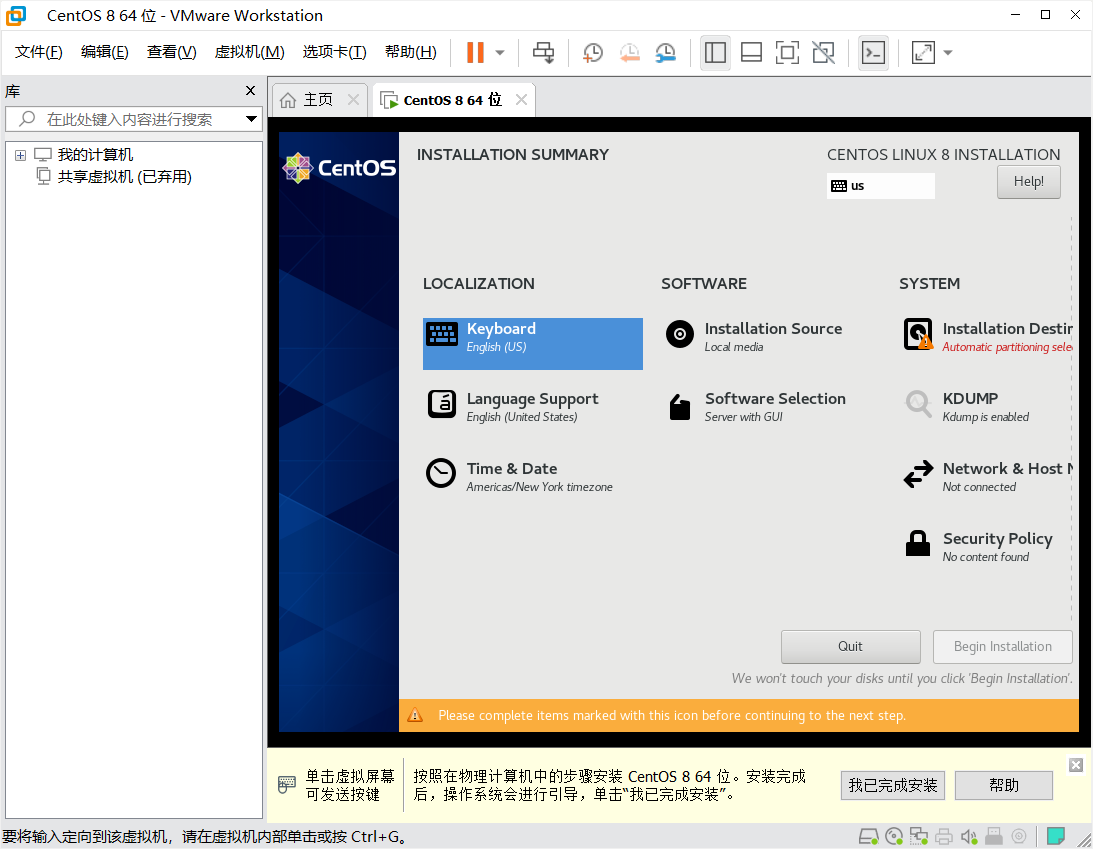
Task: Open Software Selection package icon
Action: coord(680,406)
